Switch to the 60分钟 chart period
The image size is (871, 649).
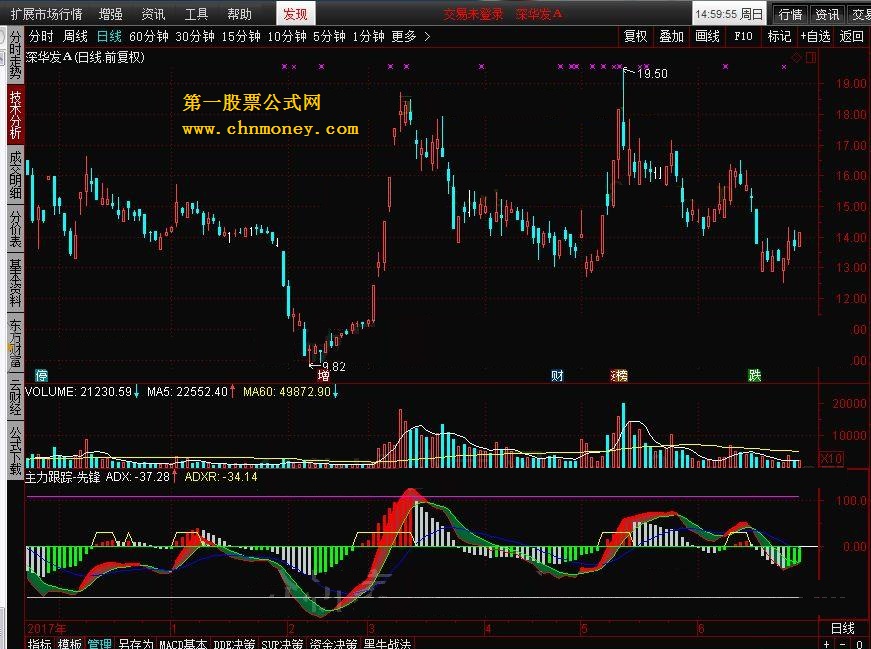pyautogui.click(x=148, y=37)
